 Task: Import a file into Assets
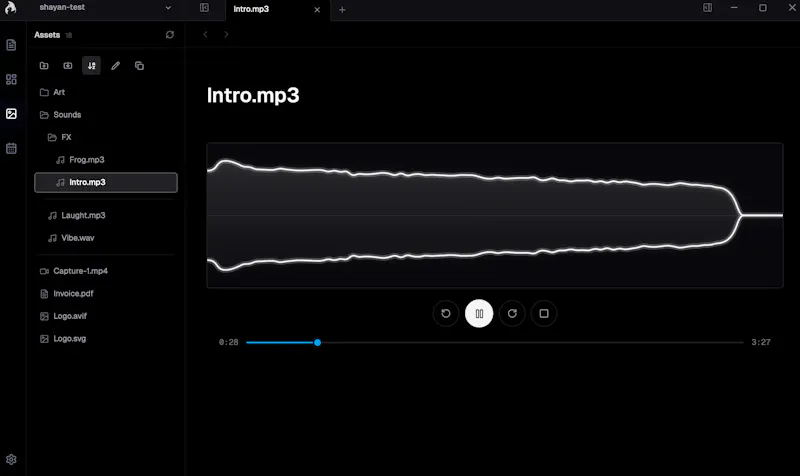(x=67, y=66)
